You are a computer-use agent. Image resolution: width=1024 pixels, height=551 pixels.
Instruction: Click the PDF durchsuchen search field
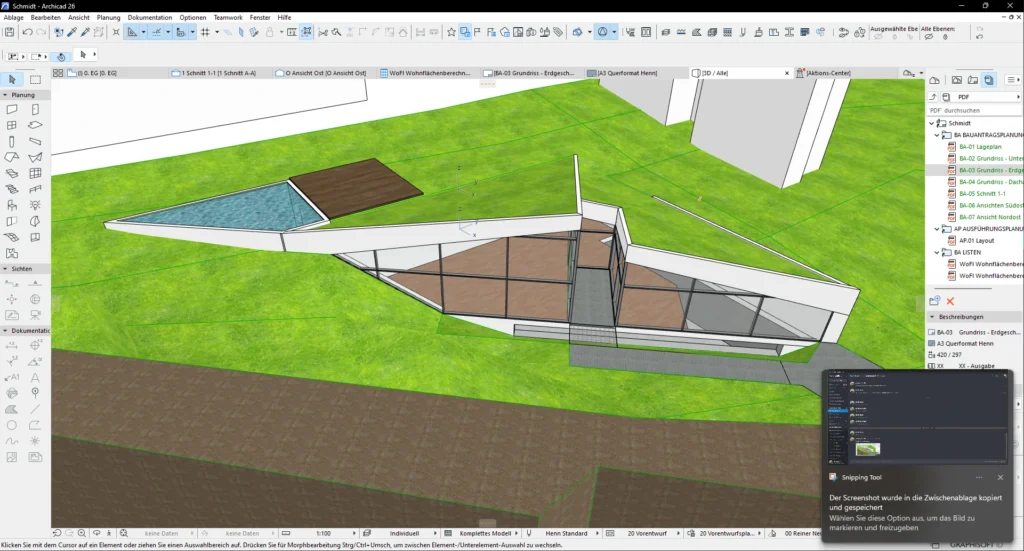(973, 110)
